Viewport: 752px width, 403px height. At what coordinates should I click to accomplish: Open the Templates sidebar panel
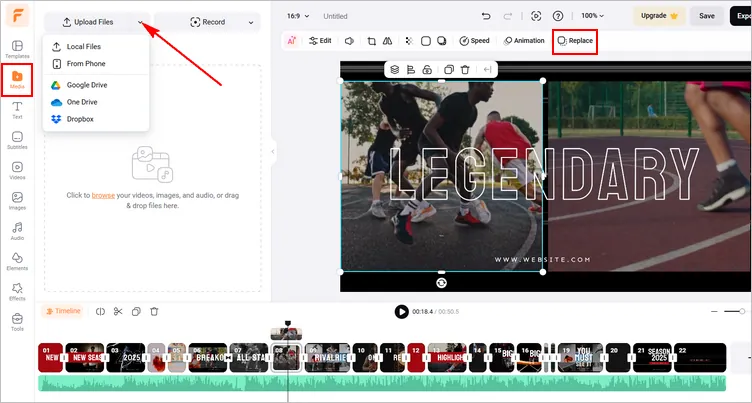[x=17, y=49]
